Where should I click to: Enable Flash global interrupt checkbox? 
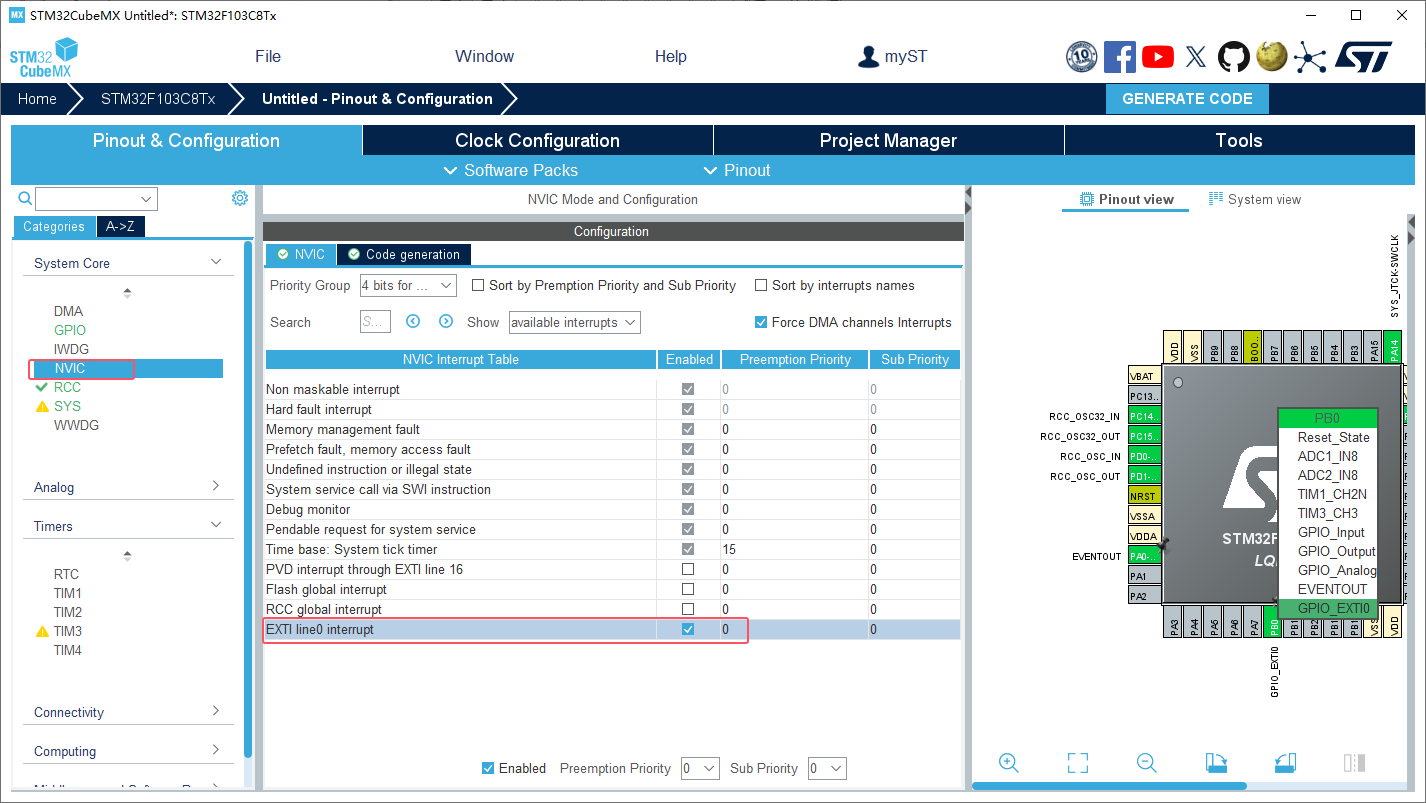point(687,589)
